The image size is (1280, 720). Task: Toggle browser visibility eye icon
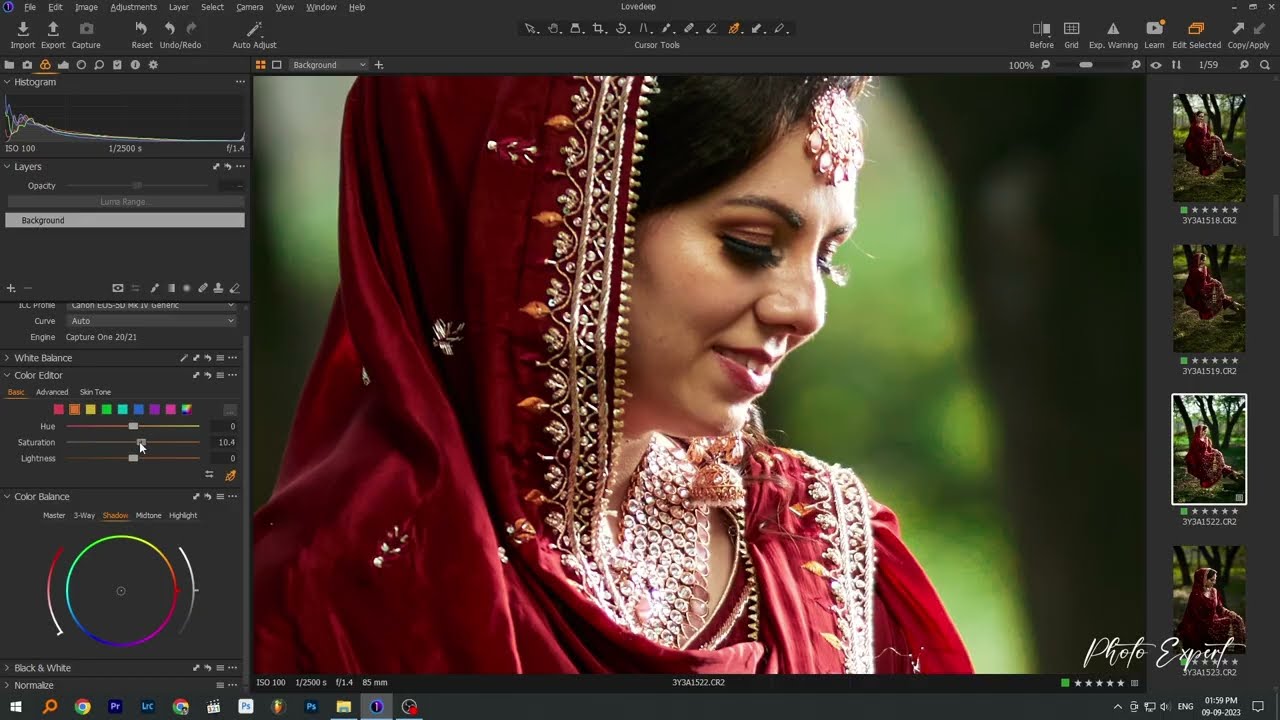click(1156, 65)
